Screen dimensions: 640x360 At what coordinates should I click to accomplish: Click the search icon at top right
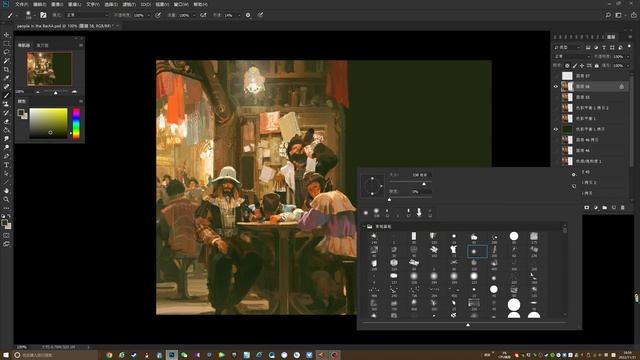click(608, 15)
